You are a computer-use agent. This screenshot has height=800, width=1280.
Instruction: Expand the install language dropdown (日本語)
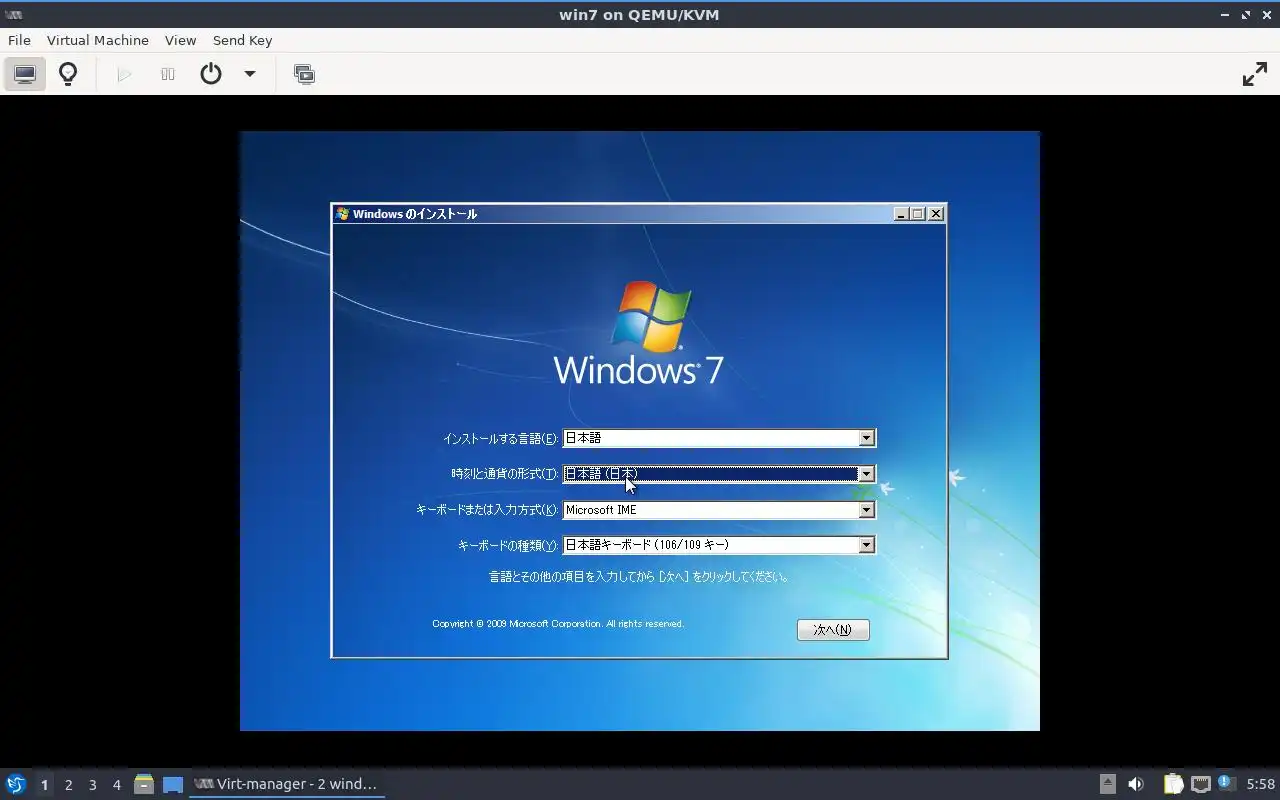pos(867,438)
